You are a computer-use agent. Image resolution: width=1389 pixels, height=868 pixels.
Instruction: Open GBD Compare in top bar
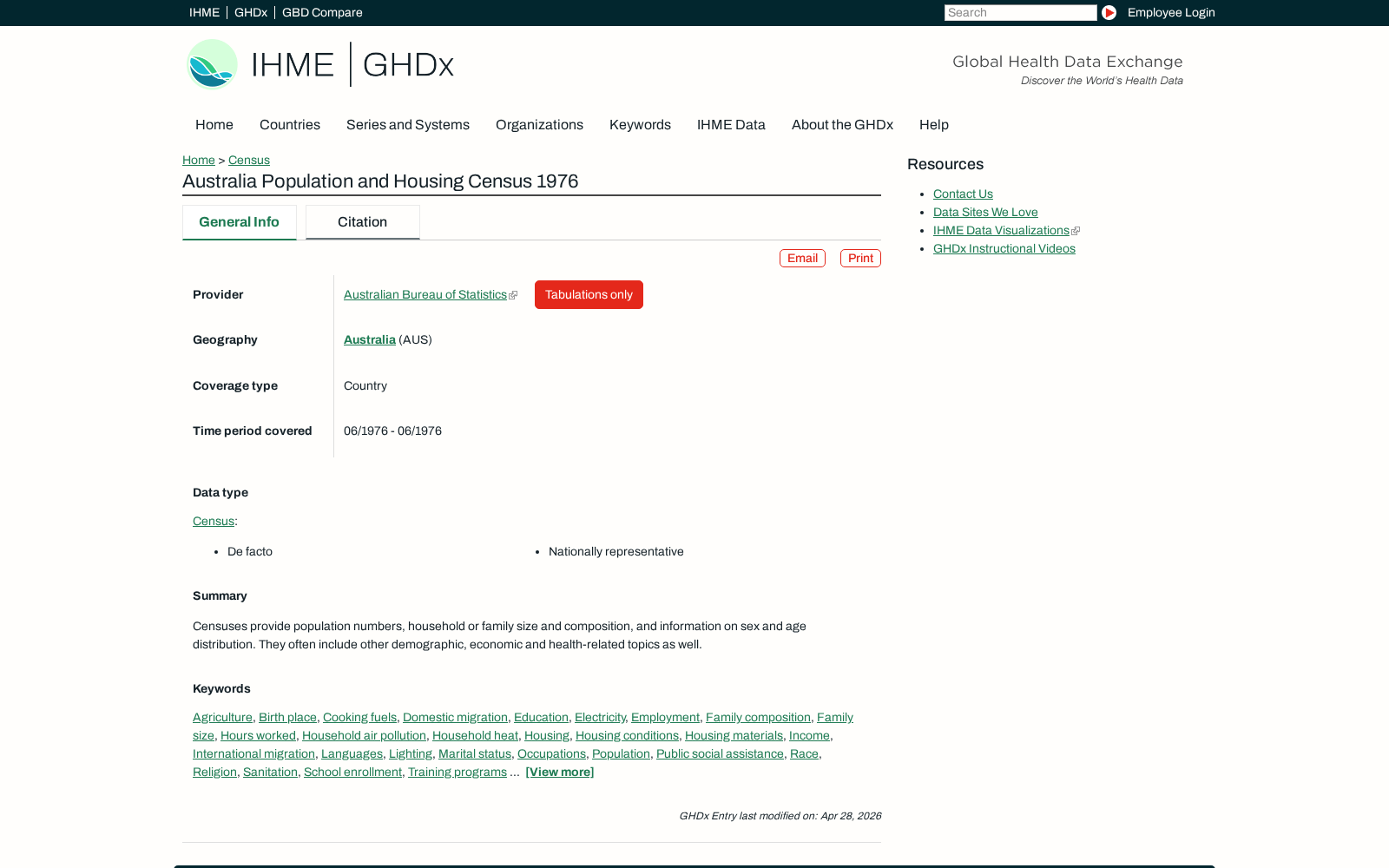coord(322,12)
